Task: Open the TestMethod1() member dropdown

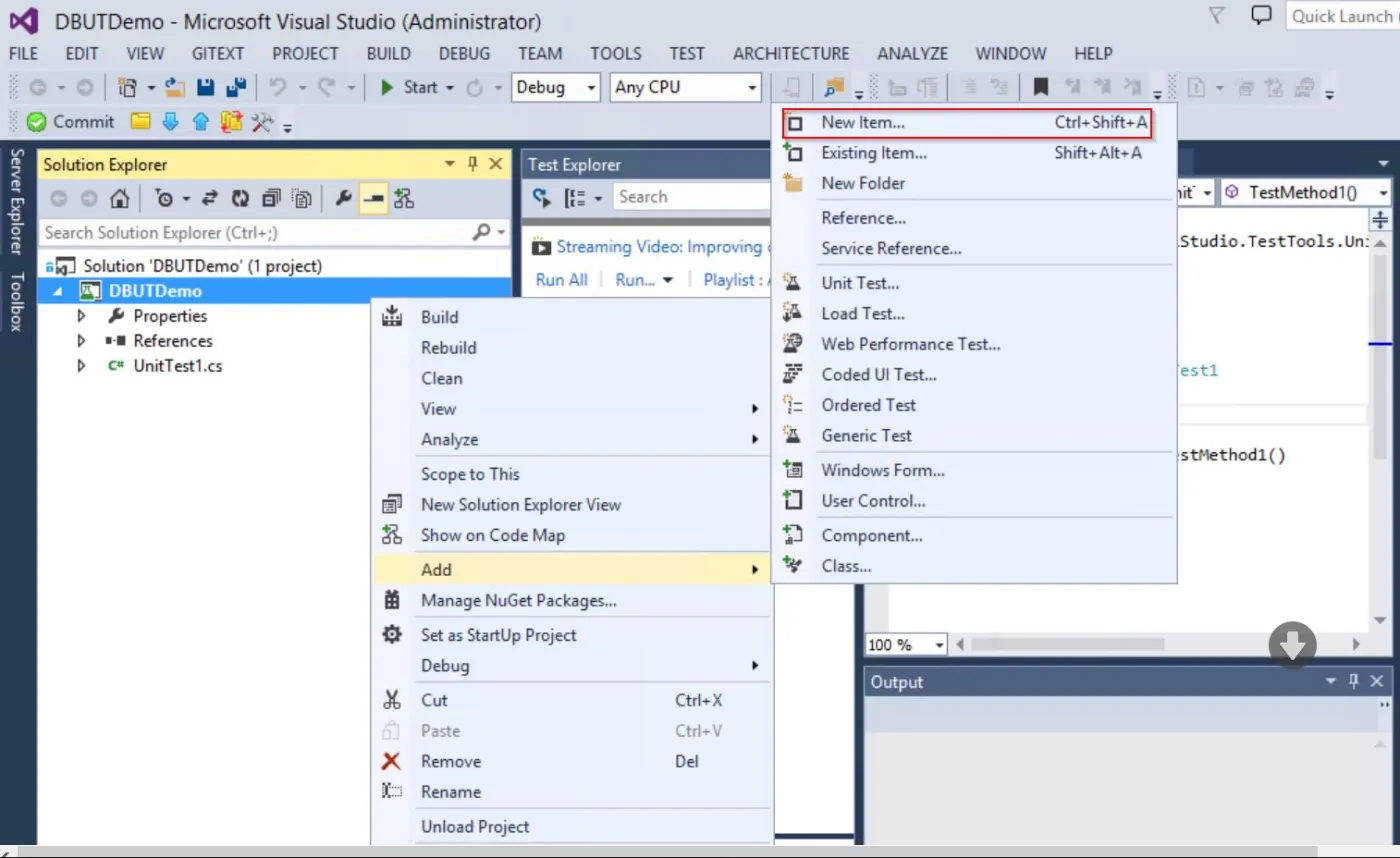Action: (1308, 192)
